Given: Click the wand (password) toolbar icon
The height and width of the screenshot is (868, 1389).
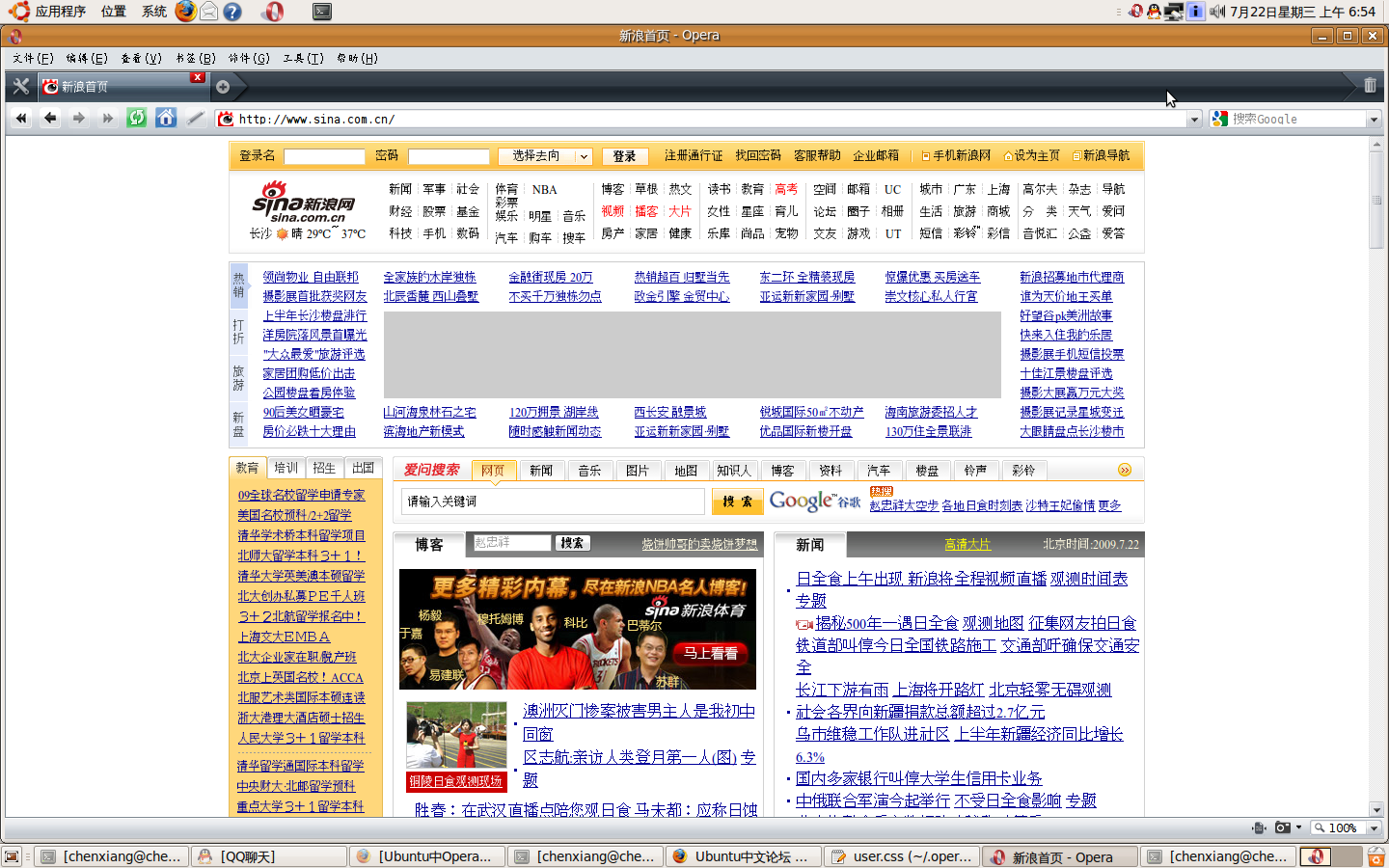Looking at the screenshot, I should [x=195, y=118].
